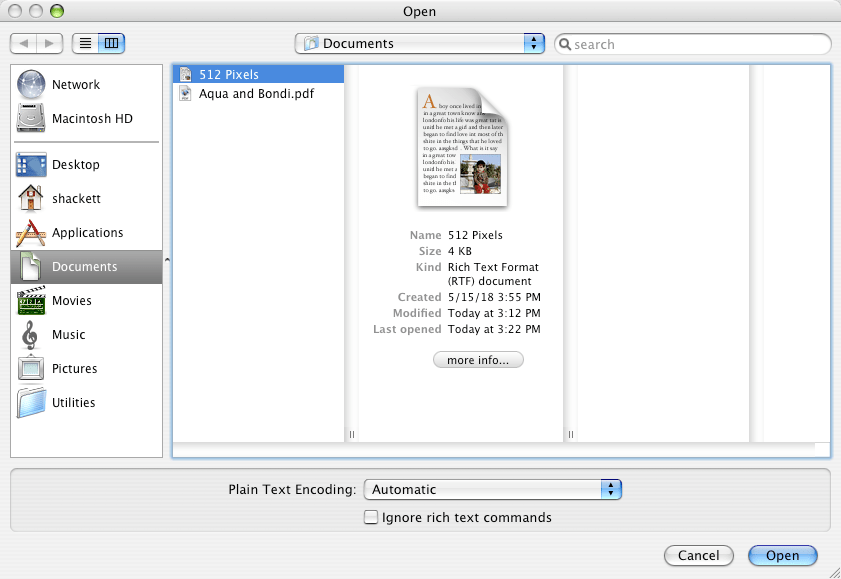Screen dimensions: 841x579
Task: Click the Size value 4 KB
Action: (x=460, y=251)
